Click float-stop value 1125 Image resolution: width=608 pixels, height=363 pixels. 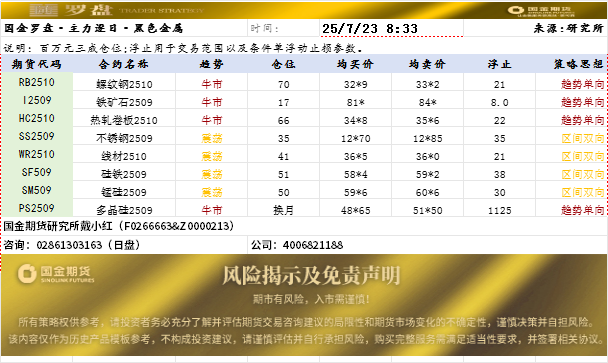coord(499,211)
